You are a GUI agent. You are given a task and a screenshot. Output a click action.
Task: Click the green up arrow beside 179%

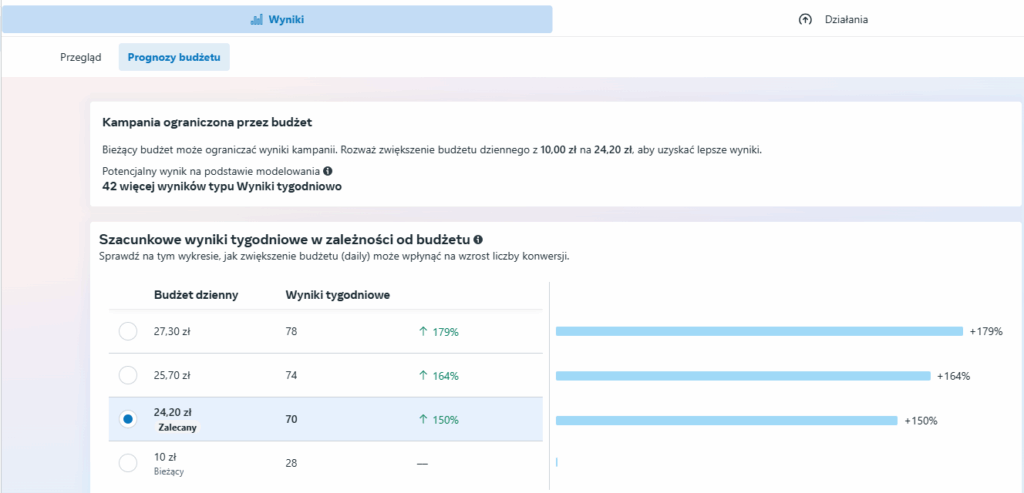tap(421, 332)
